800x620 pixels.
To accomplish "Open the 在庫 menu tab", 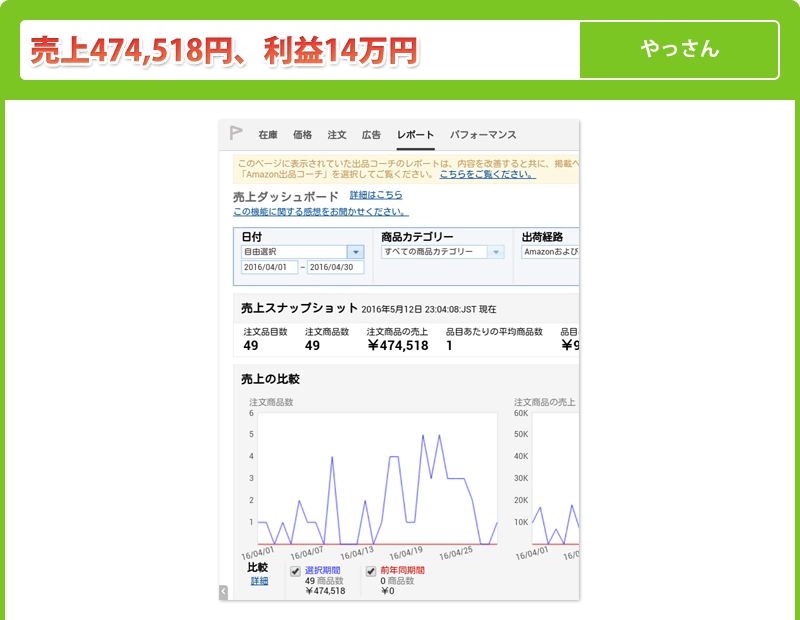I will pos(267,135).
